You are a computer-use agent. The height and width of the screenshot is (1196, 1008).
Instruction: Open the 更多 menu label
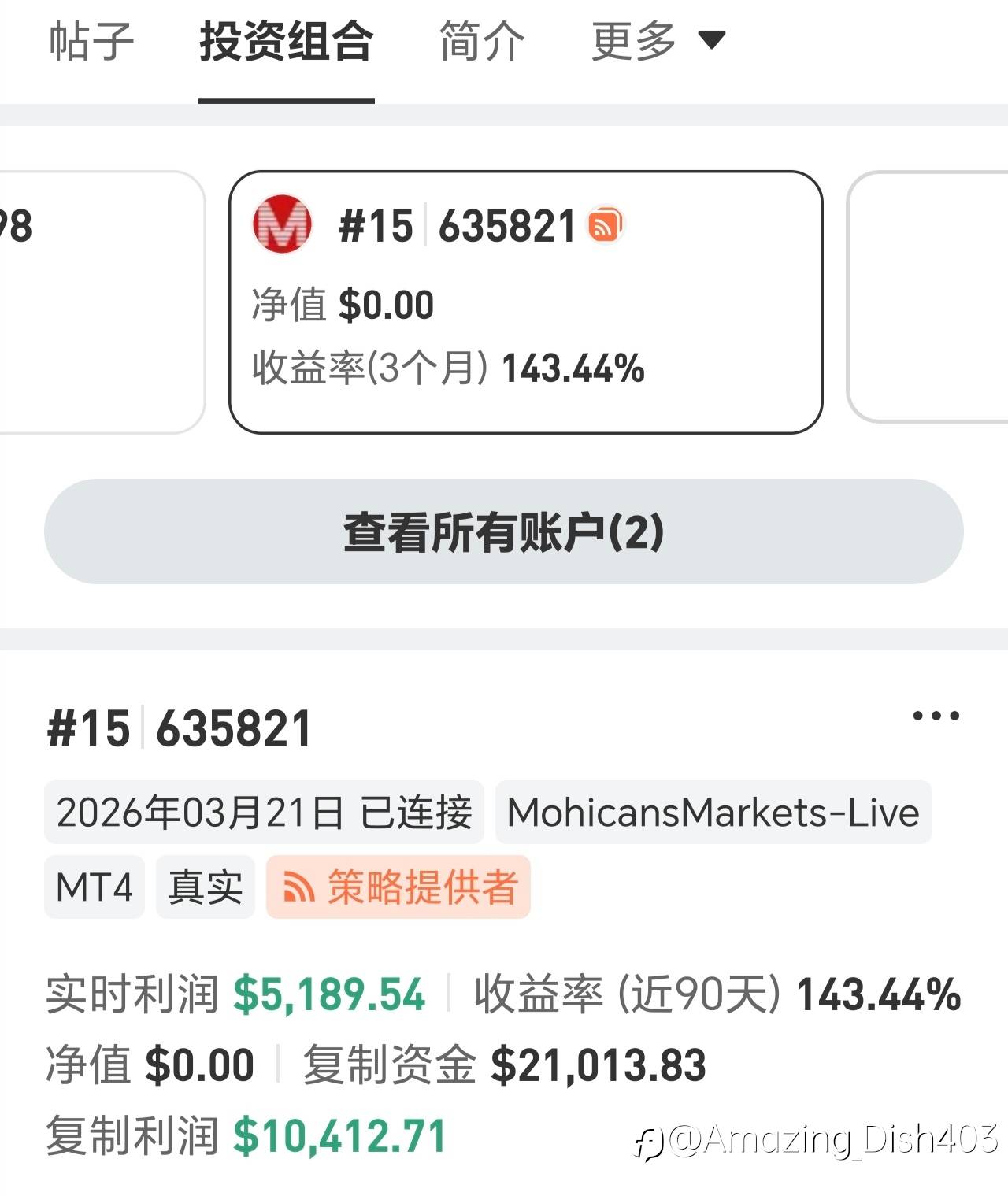click(x=634, y=41)
